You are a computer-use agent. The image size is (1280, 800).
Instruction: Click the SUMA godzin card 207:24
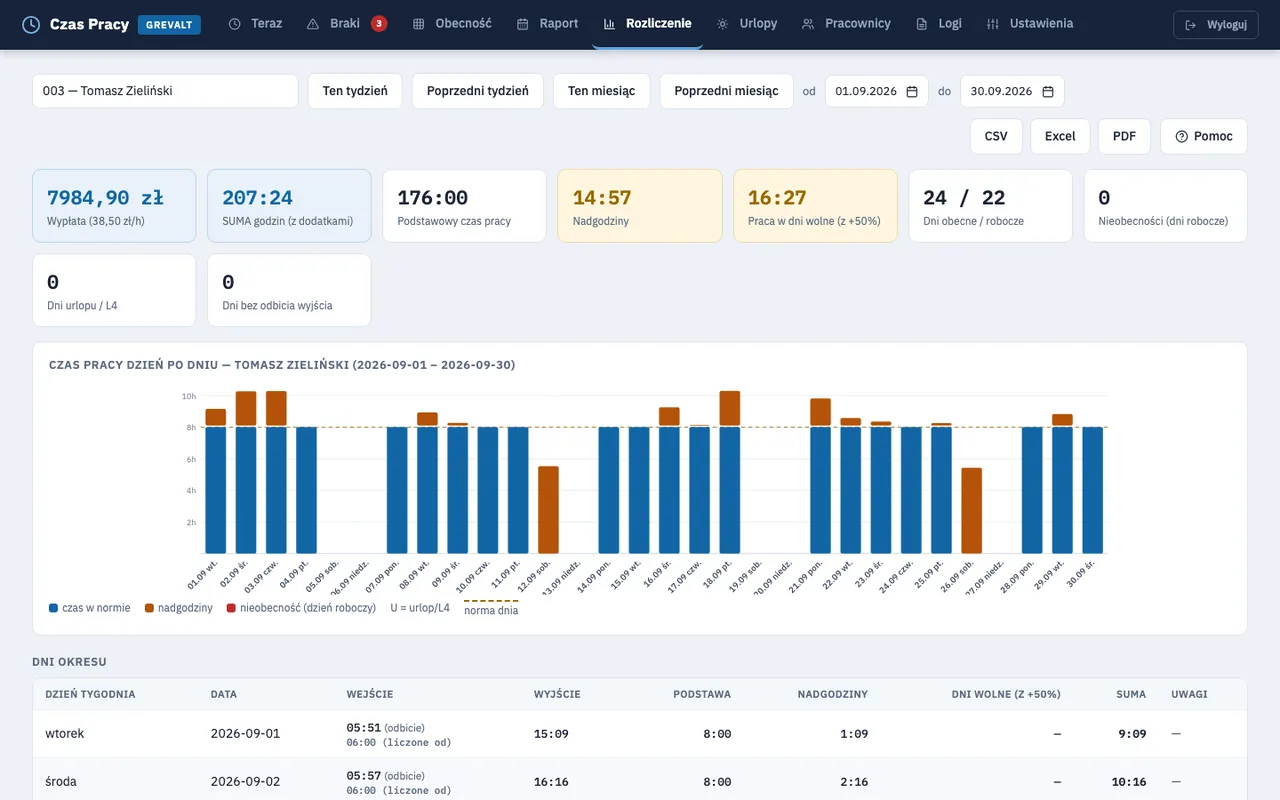tap(289, 206)
